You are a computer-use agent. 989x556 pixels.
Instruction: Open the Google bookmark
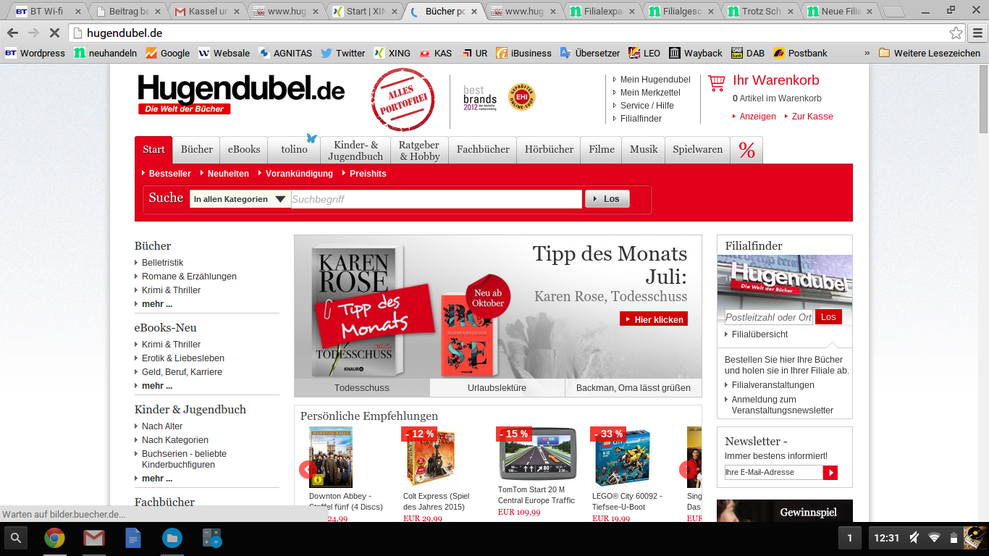[168, 53]
